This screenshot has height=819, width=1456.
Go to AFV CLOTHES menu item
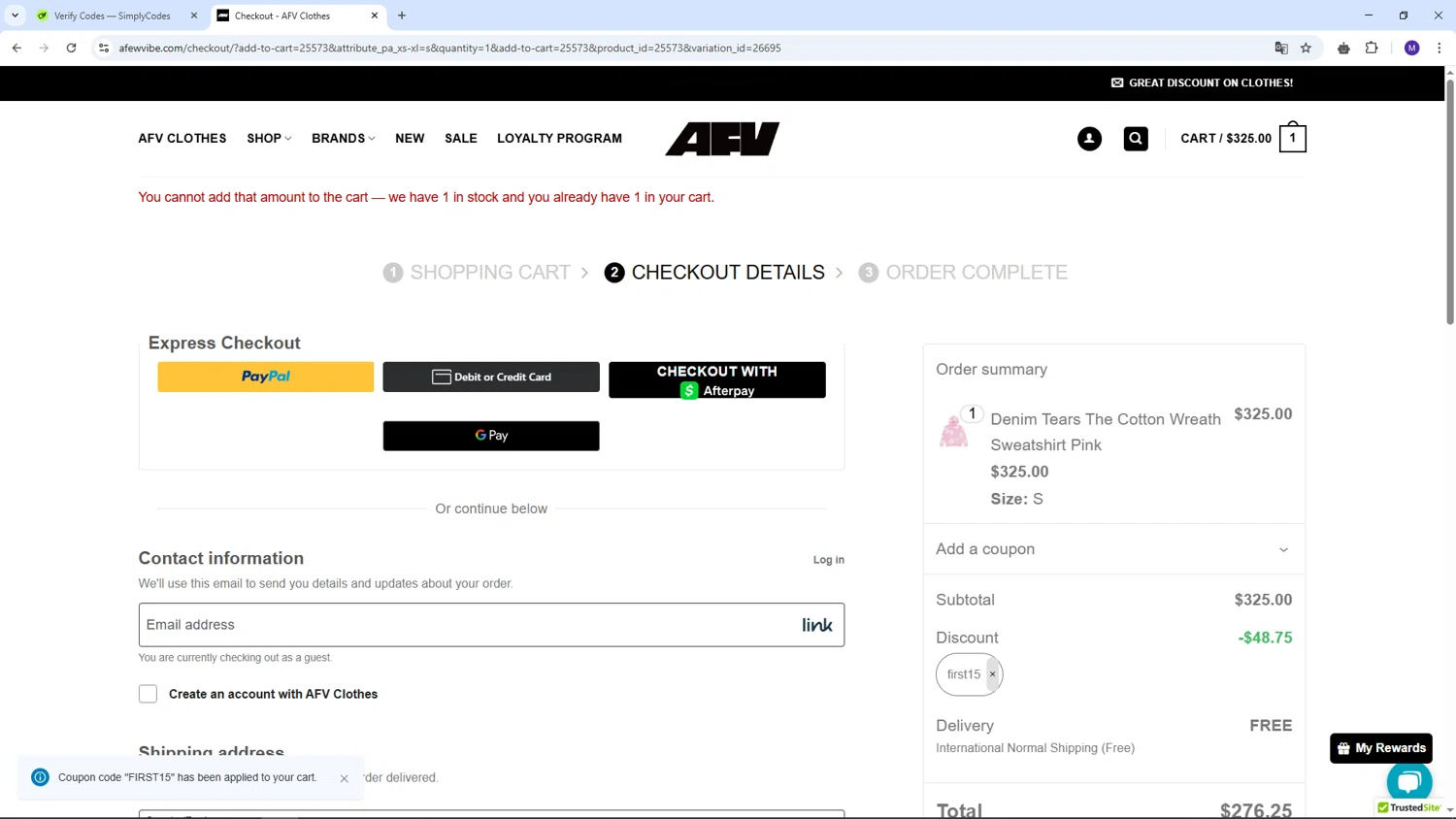coord(182,139)
